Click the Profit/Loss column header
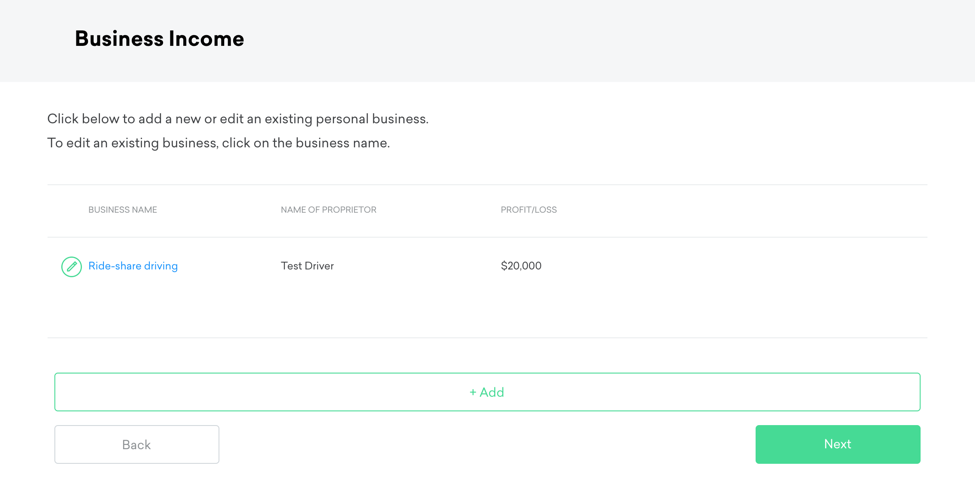The image size is (975, 483). pyautogui.click(x=528, y=210)
